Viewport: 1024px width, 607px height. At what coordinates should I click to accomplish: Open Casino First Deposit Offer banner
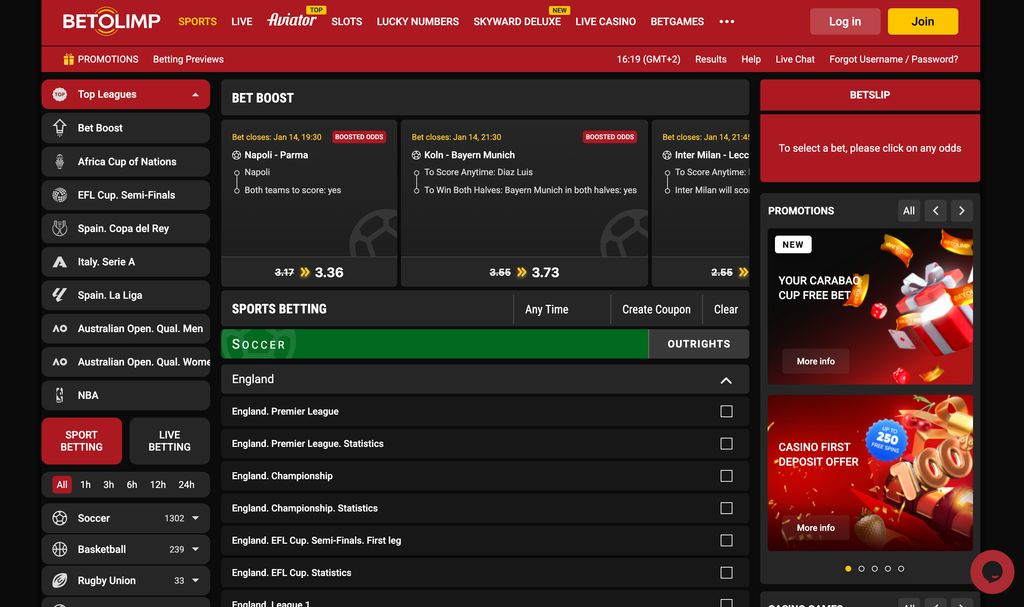[x=870, y=473]
